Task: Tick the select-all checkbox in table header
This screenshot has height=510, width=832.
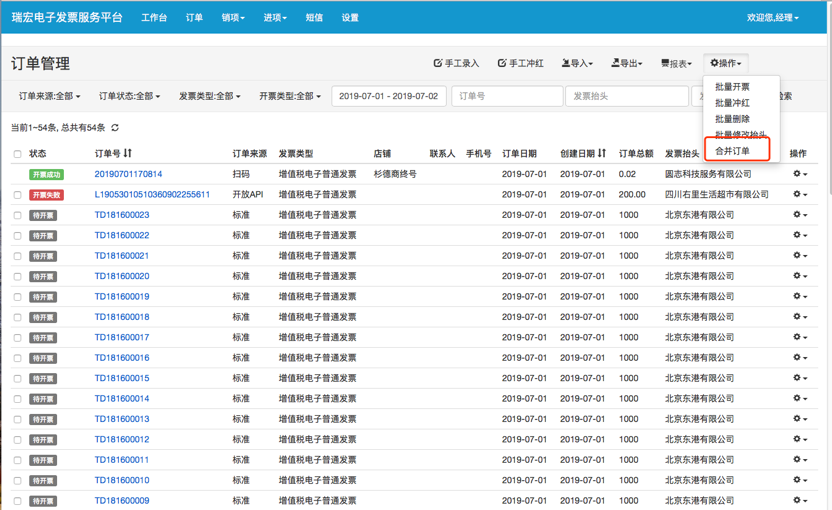Action: coord(18,154)
